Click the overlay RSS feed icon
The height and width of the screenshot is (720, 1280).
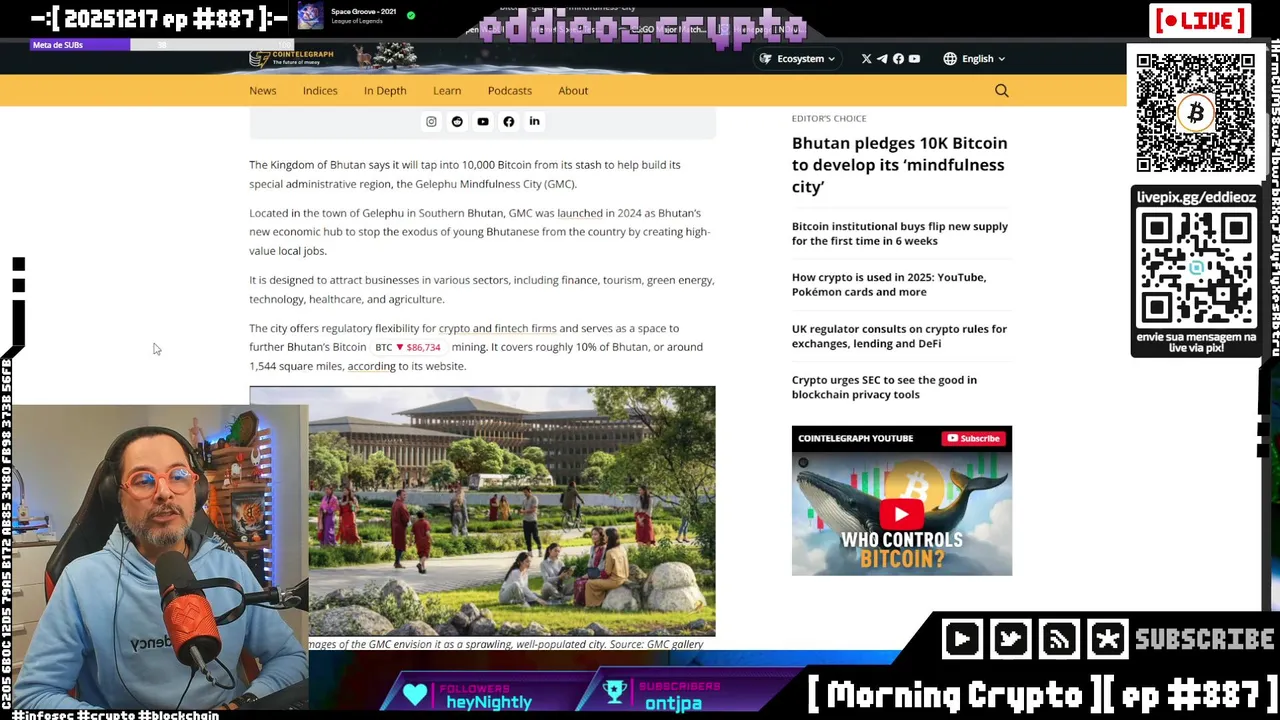tap(1059, 639)
